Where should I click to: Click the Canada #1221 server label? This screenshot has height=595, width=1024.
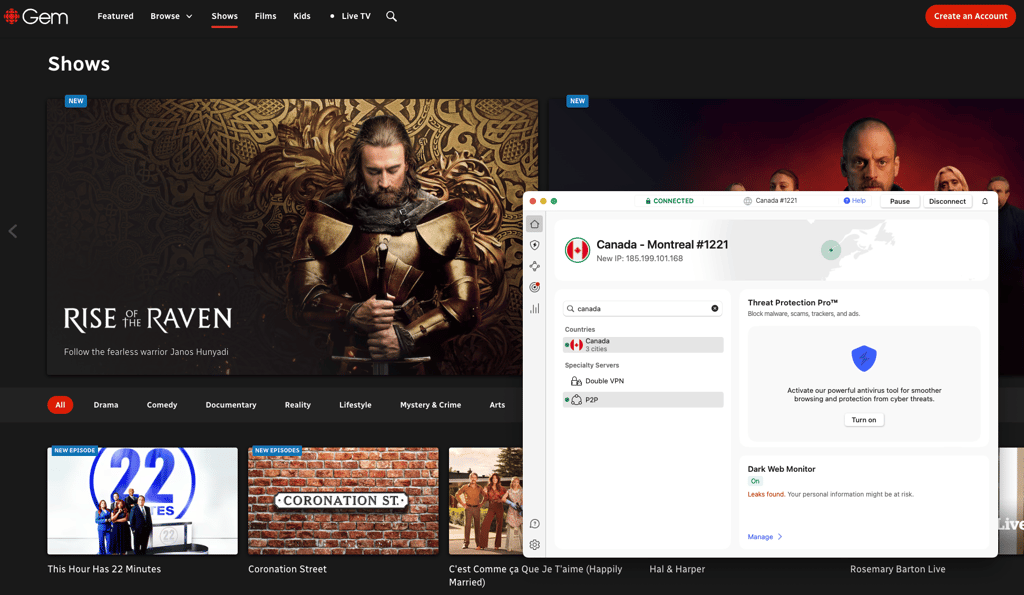[x=776, y=201]
